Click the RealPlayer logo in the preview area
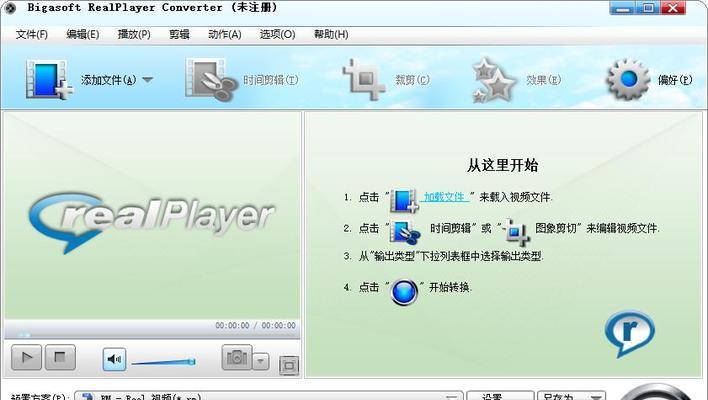708x400 pixels. (x=151, y=222)
